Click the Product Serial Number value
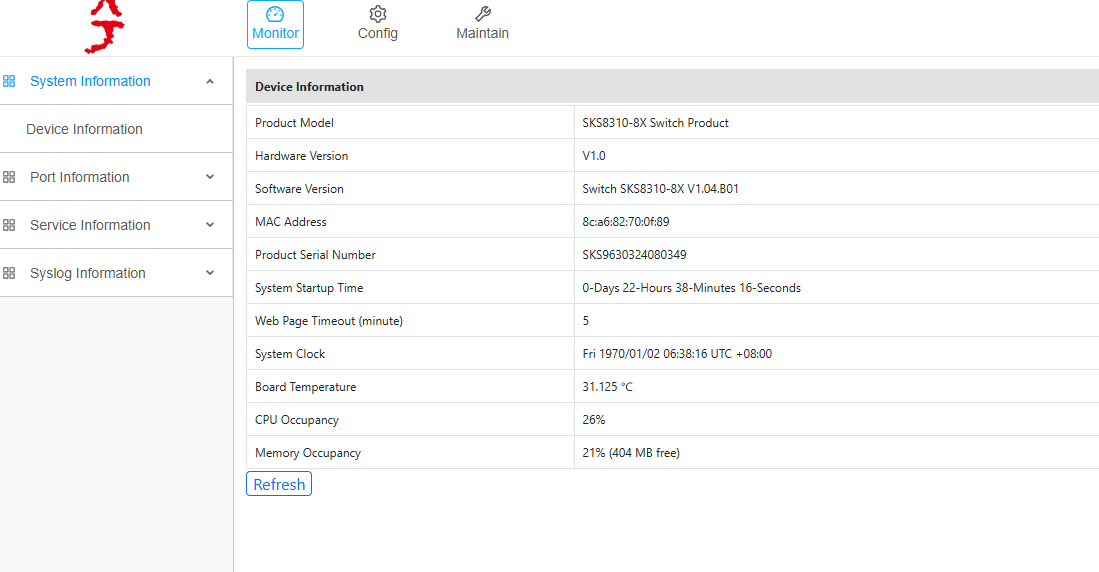The image size is (1099, 572). click(634, 255)
